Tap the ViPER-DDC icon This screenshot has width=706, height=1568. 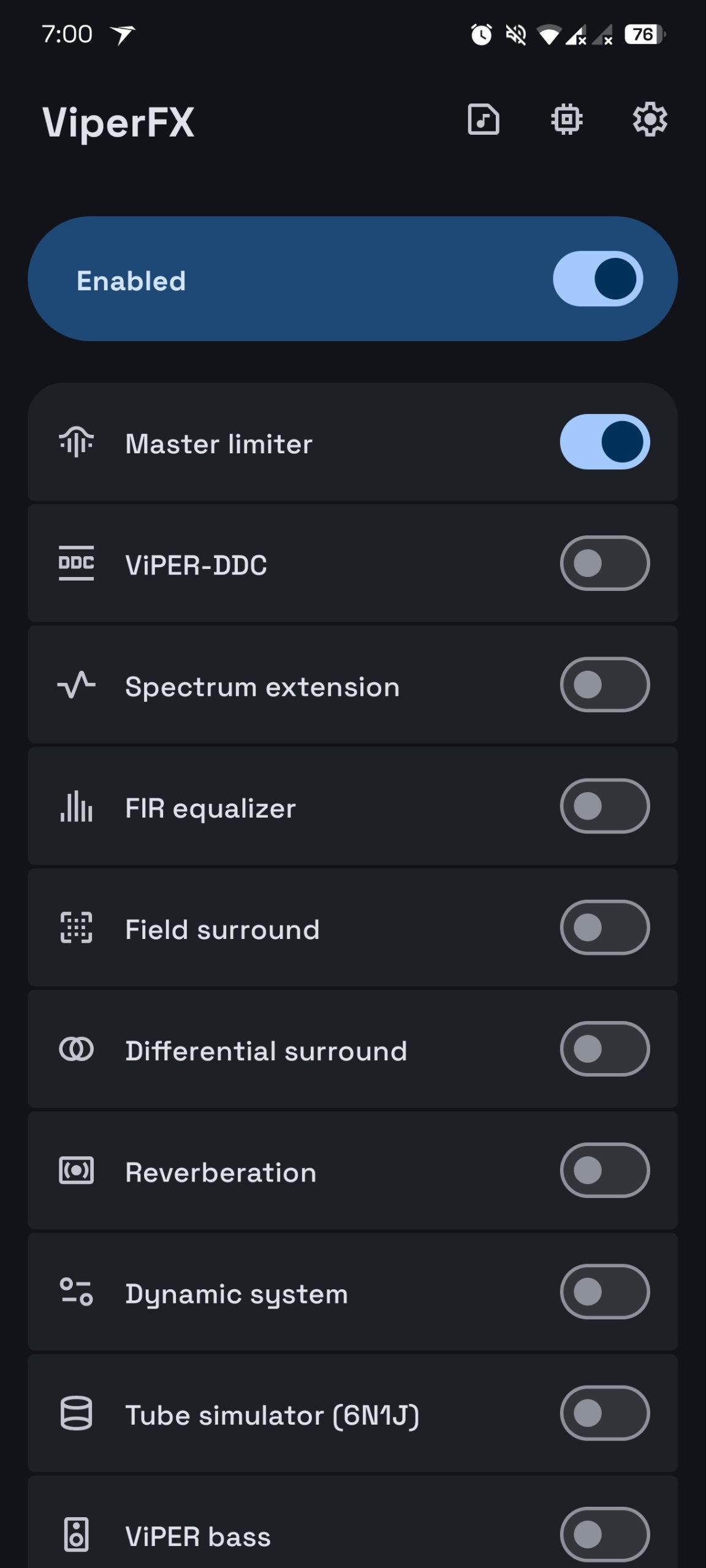pyautogui.click(x=77, y=563)
